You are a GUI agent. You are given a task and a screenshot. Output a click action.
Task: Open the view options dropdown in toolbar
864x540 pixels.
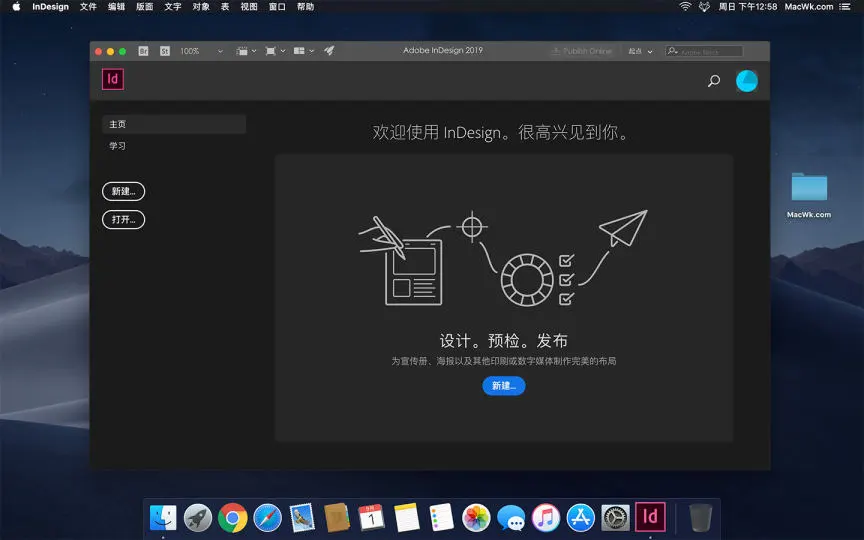pos(246,51)
